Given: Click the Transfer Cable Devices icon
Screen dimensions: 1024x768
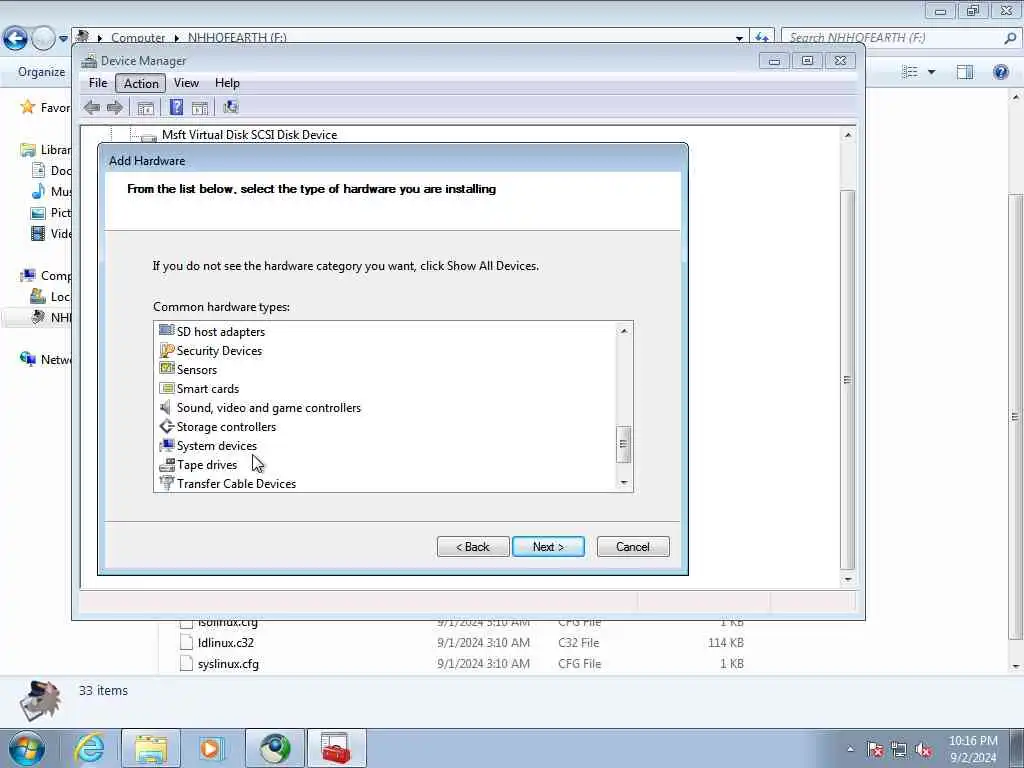Looking at the screenshot, I should 167,483.
